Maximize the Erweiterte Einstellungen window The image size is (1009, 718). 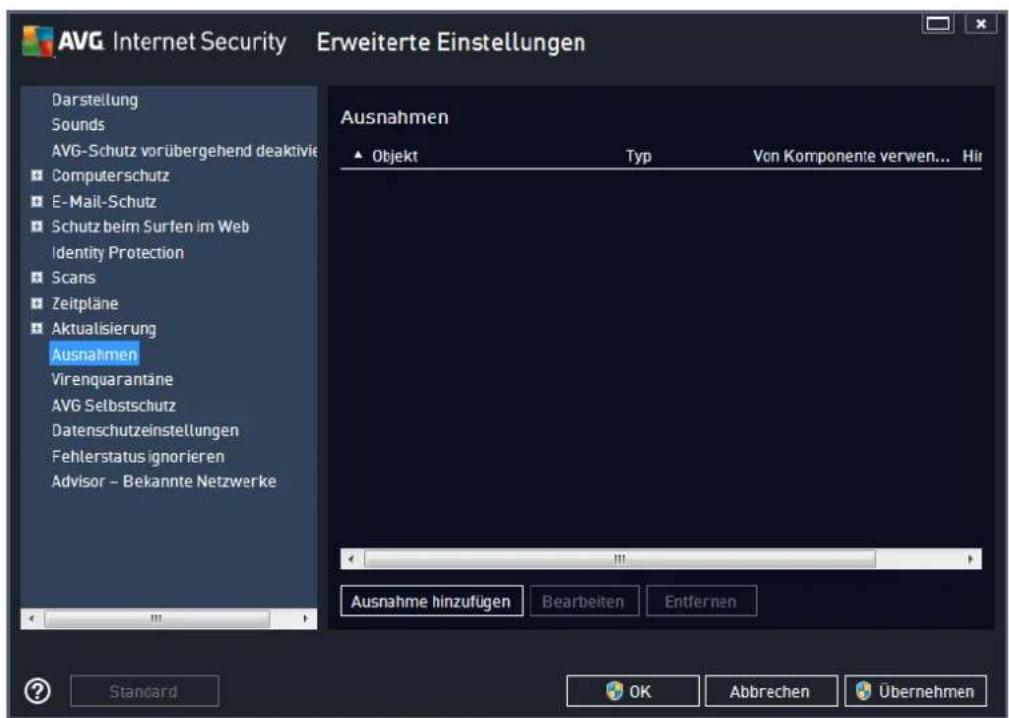[x=938, y=24]
